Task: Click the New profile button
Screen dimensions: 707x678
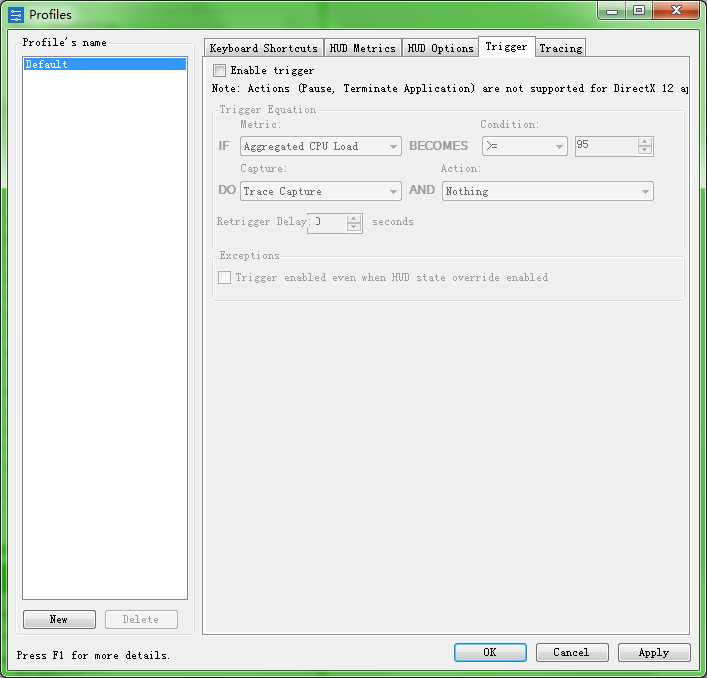Action: 59,619
